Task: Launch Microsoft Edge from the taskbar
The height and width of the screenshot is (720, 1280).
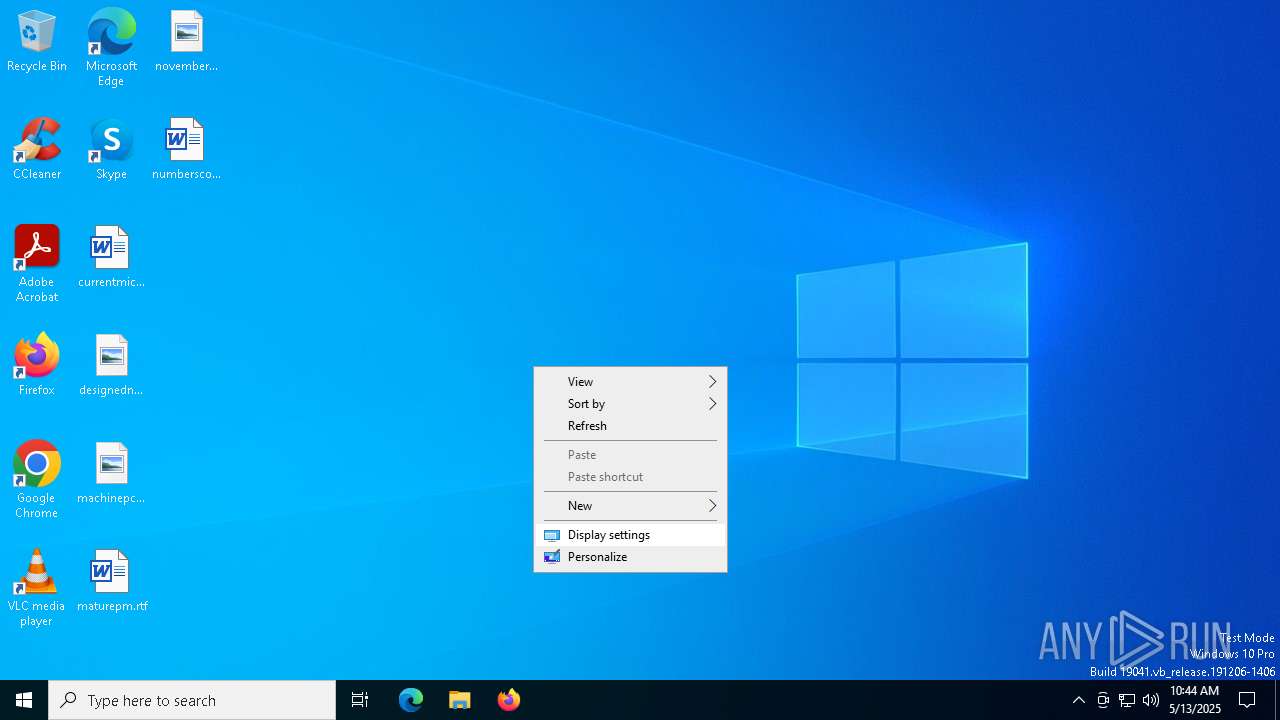Action: point(411,700)
